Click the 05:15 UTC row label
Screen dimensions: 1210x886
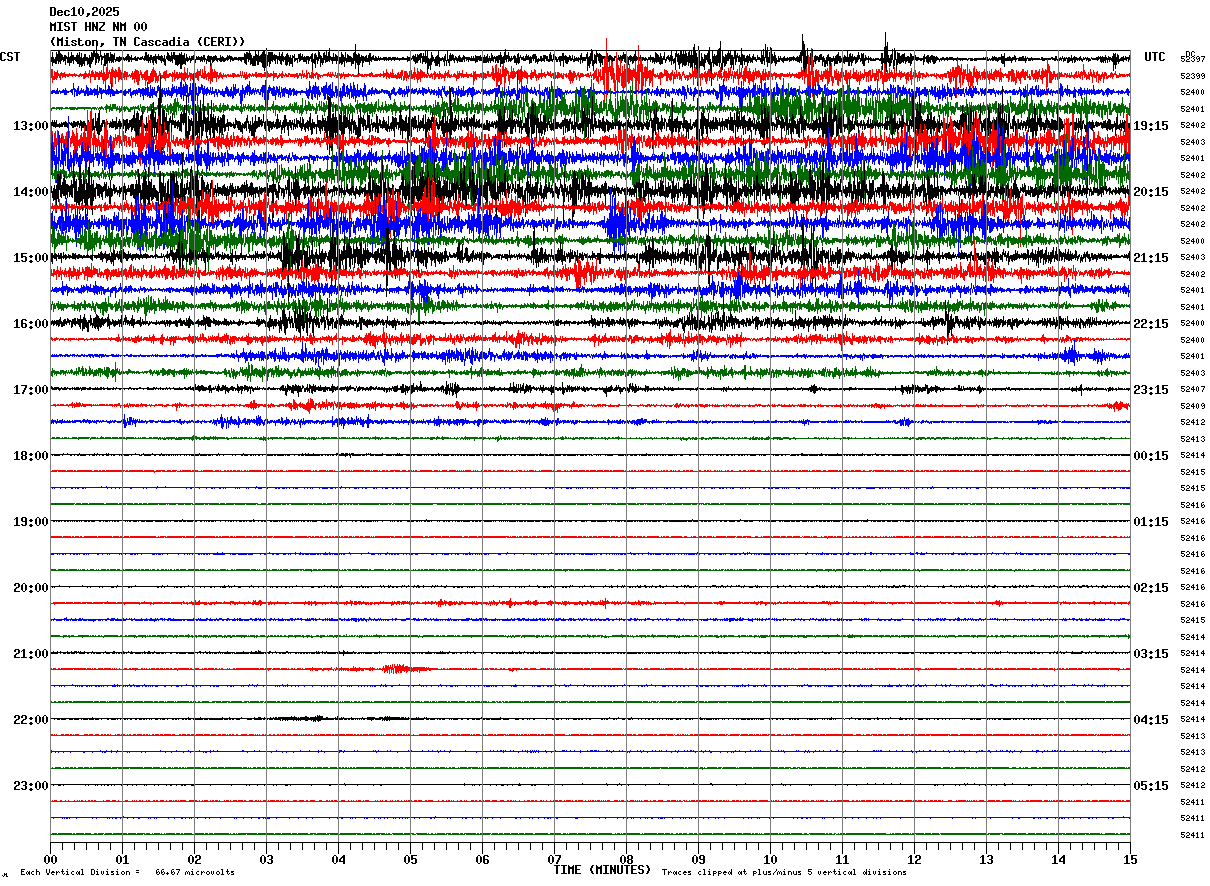[x=1151, y=786]
